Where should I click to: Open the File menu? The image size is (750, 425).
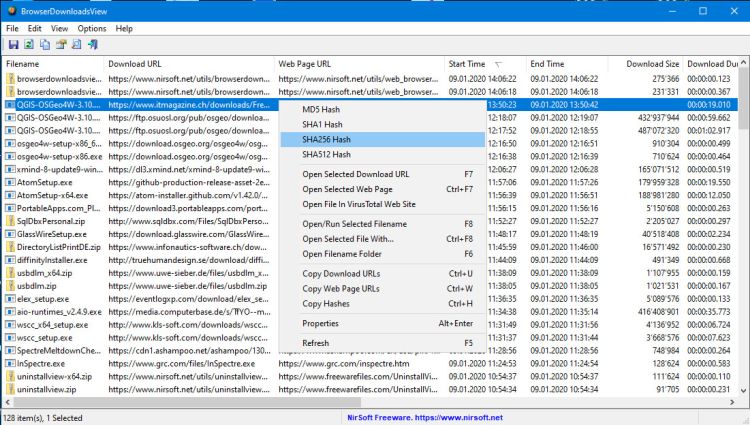click(x=12, y=28)
